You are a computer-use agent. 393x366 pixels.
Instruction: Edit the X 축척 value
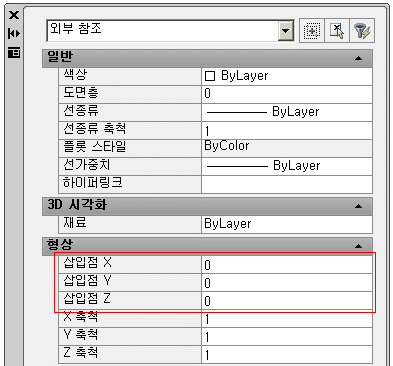(287, 319)
